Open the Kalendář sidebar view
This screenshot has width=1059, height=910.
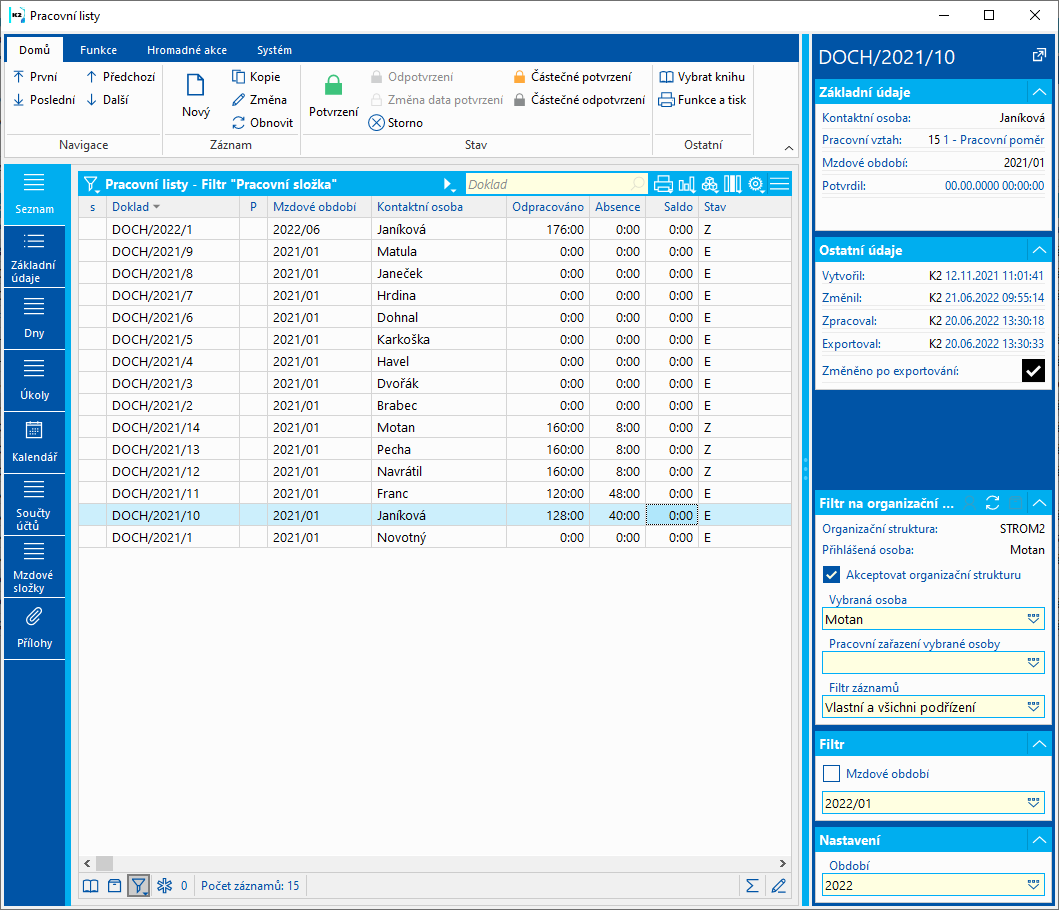click(x=34, y=441)
